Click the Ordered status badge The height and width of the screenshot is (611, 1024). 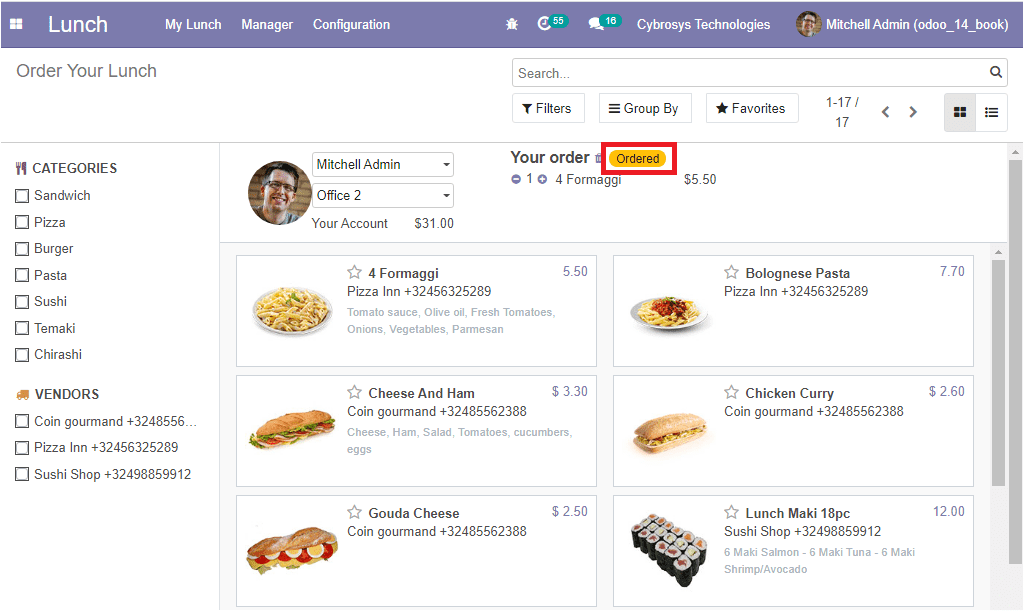637,159
